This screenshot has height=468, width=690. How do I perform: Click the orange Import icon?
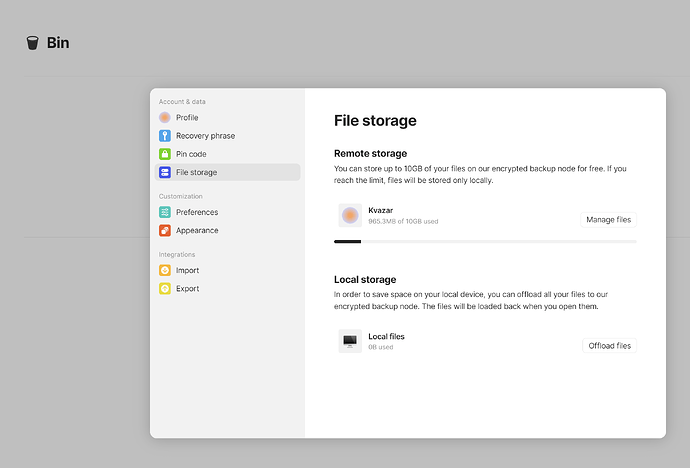click(x=165, y=270)
